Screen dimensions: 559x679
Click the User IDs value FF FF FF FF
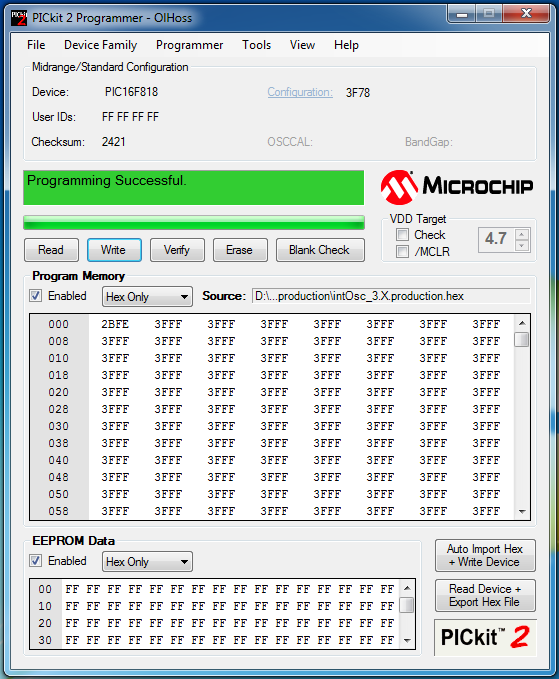tap(130, 117)
